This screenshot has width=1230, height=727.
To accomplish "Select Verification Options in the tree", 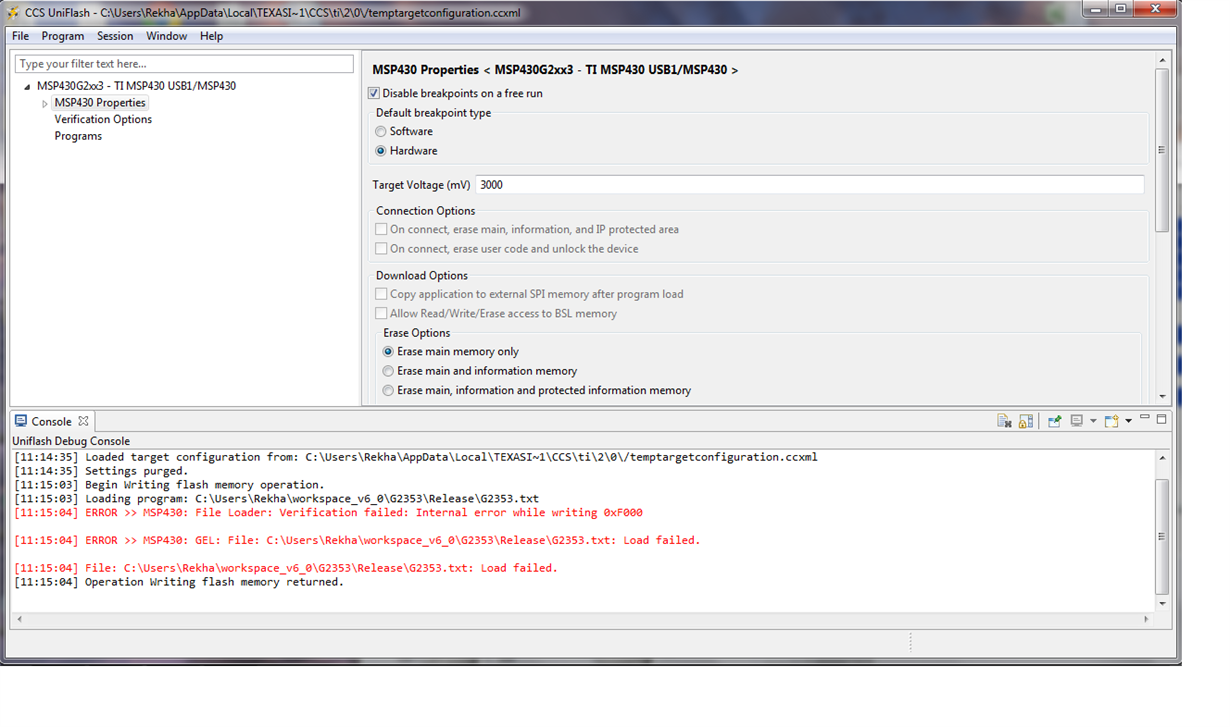I will point(103,119).
